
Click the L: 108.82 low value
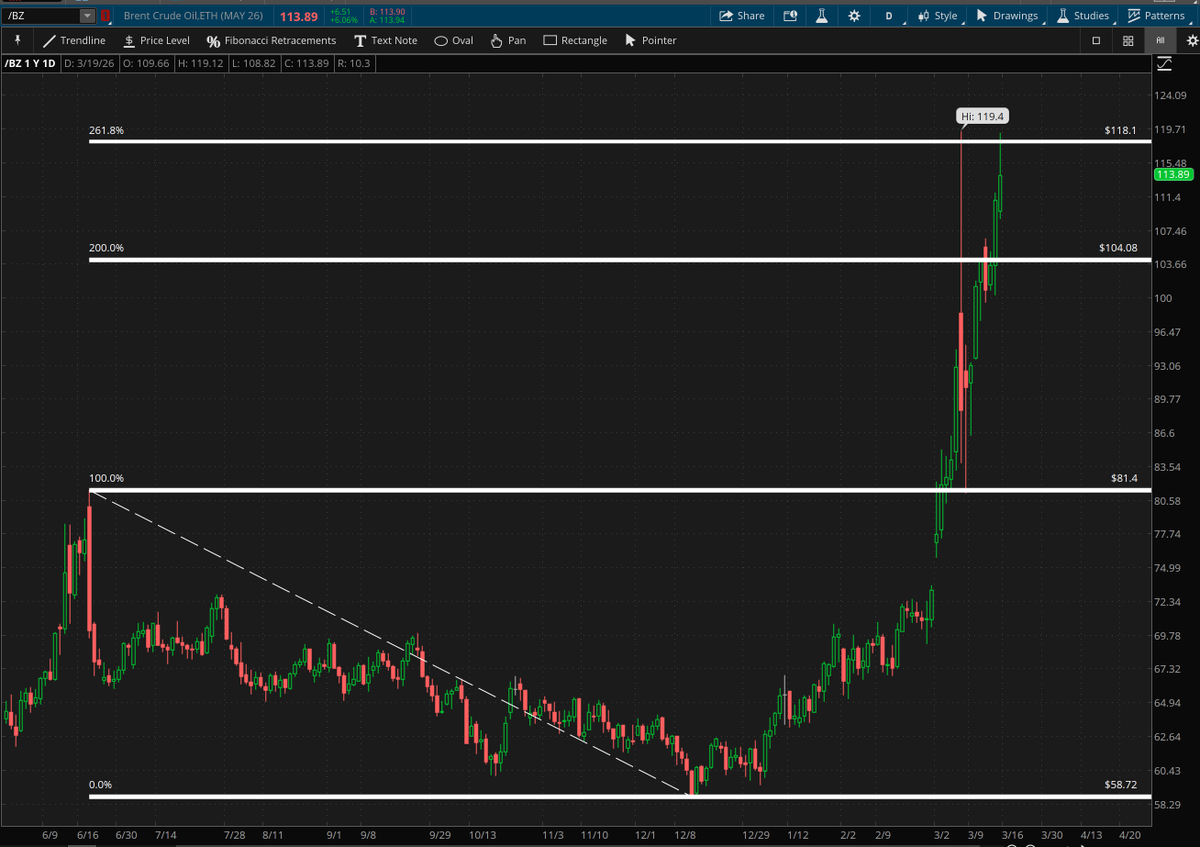pyautogui.click(x=255, y=64)
